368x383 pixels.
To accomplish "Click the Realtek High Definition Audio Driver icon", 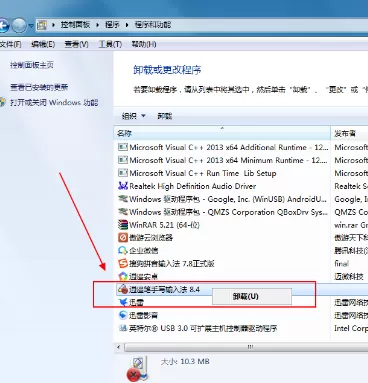I will (x=123, y=186).
